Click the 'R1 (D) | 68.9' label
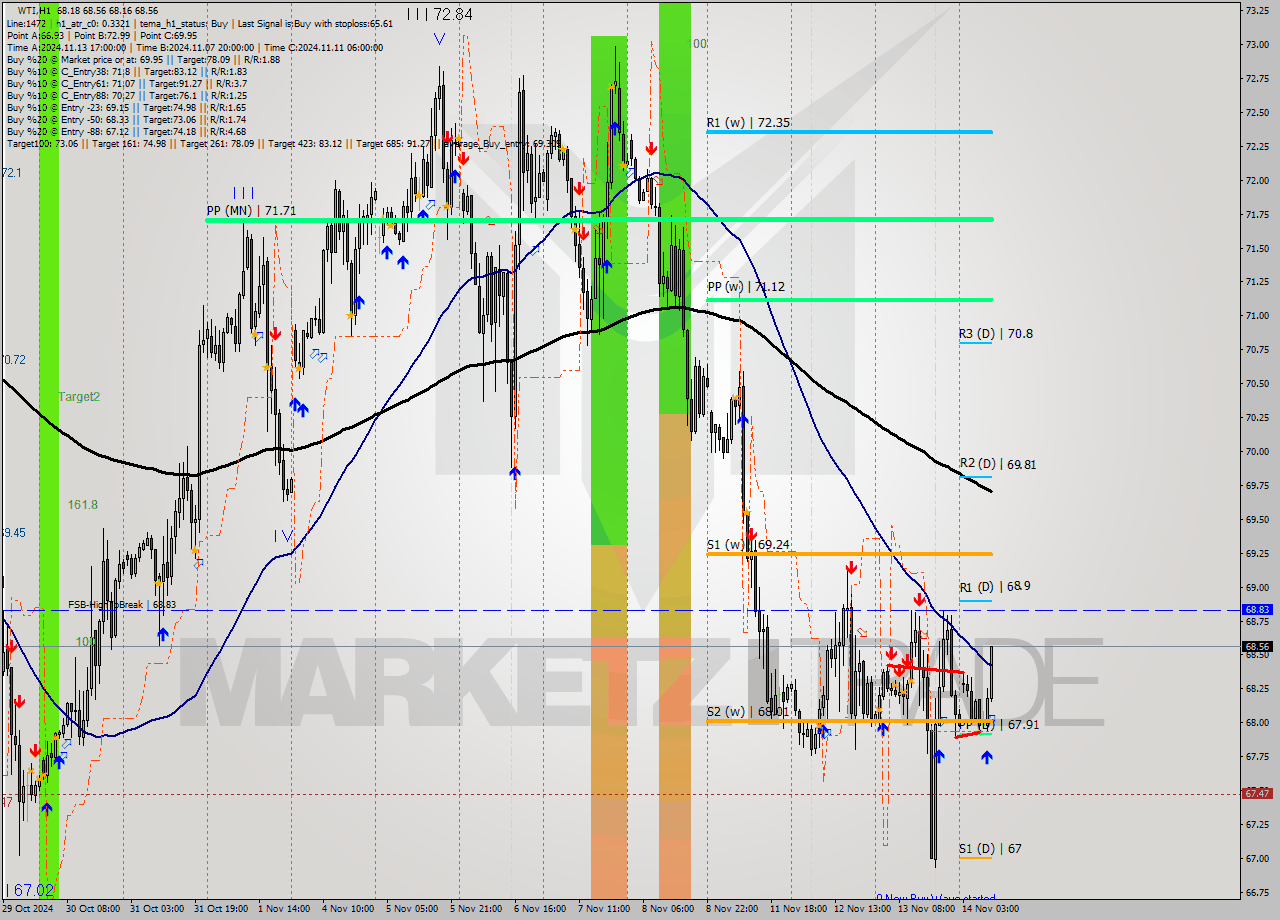Image resolution: width=1280 pixels, height=920 pixels. (995, 587)
